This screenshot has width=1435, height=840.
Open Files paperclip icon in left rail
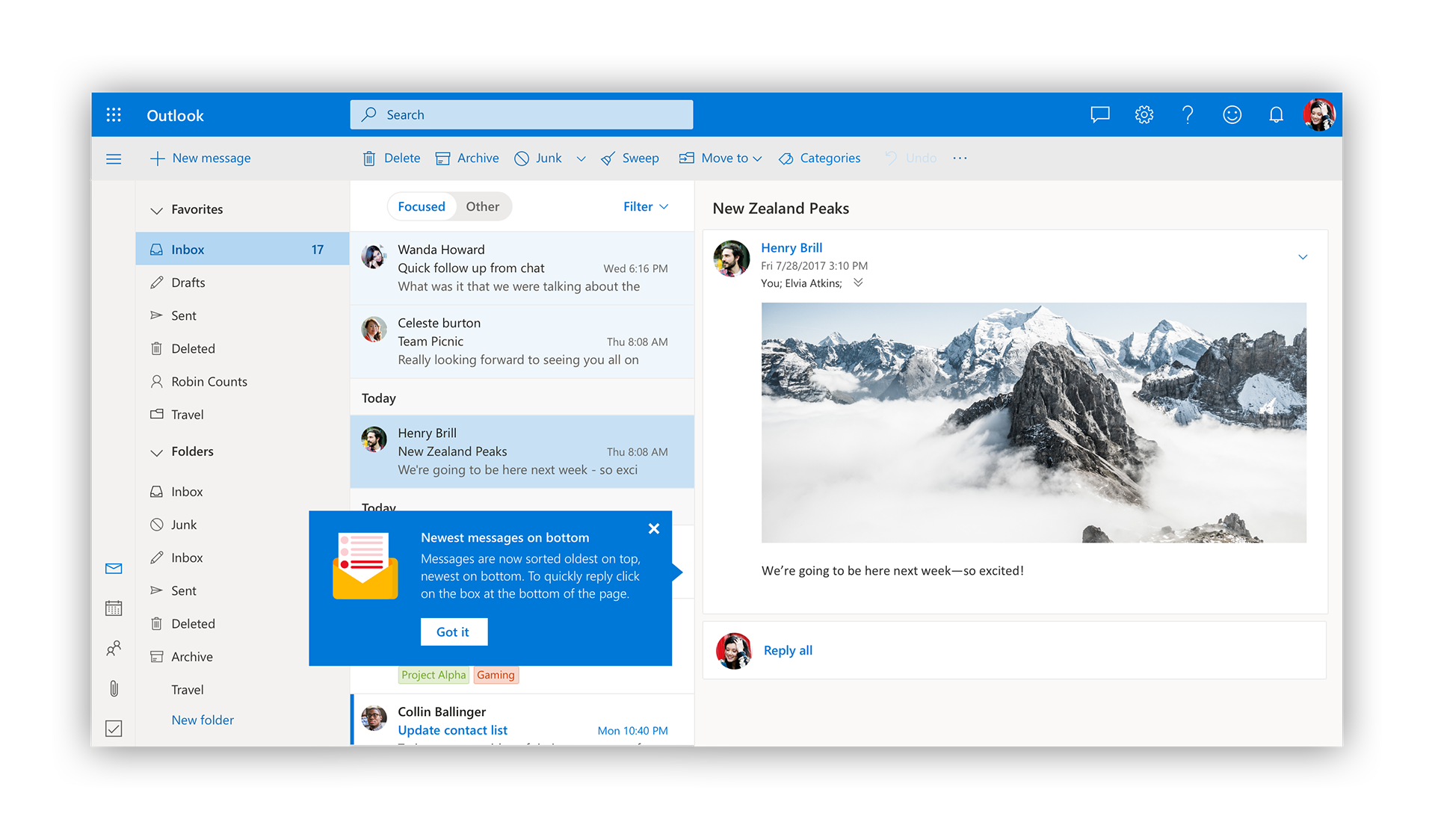click(114, 688)
